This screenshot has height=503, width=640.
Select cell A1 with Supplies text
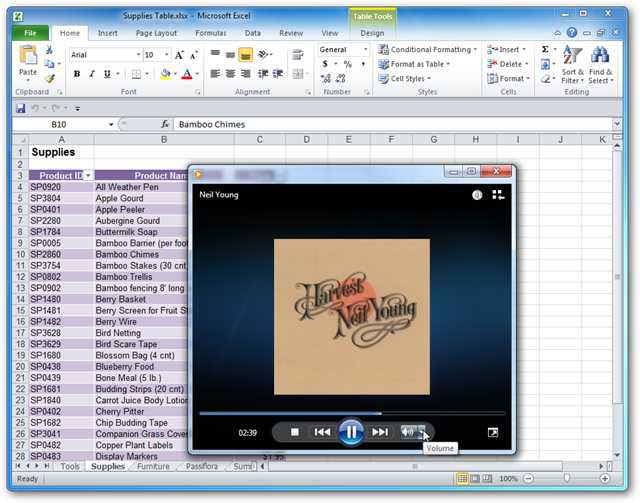coord(61,152)
